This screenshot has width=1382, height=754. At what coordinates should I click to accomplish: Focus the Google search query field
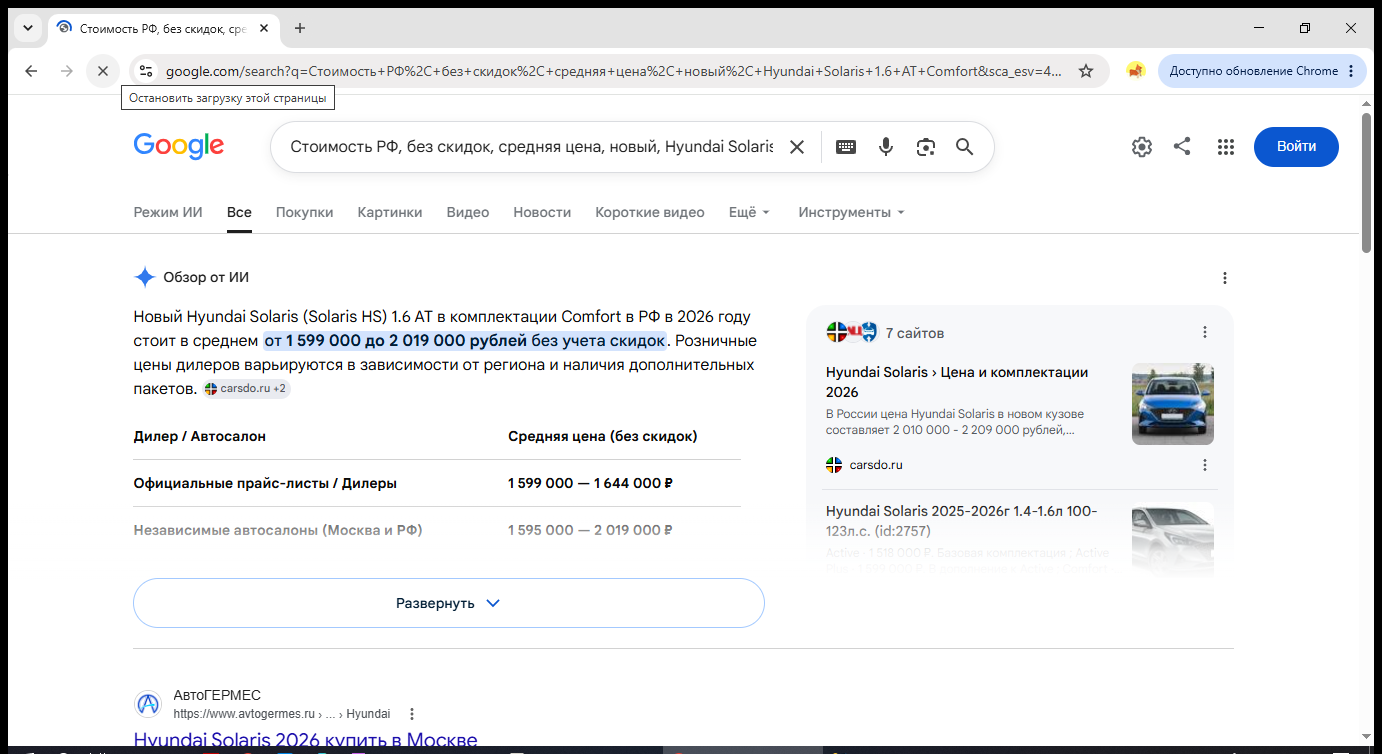531,147
